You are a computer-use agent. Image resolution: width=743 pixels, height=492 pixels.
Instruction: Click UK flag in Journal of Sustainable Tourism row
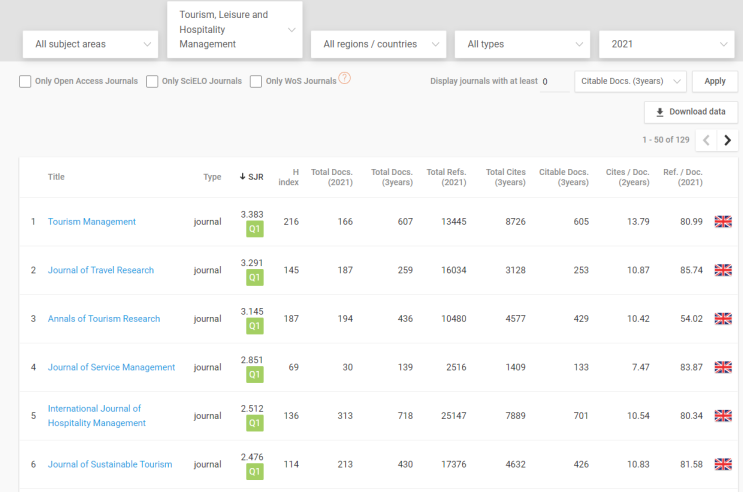pyautogui.click(x=723, y=464)
